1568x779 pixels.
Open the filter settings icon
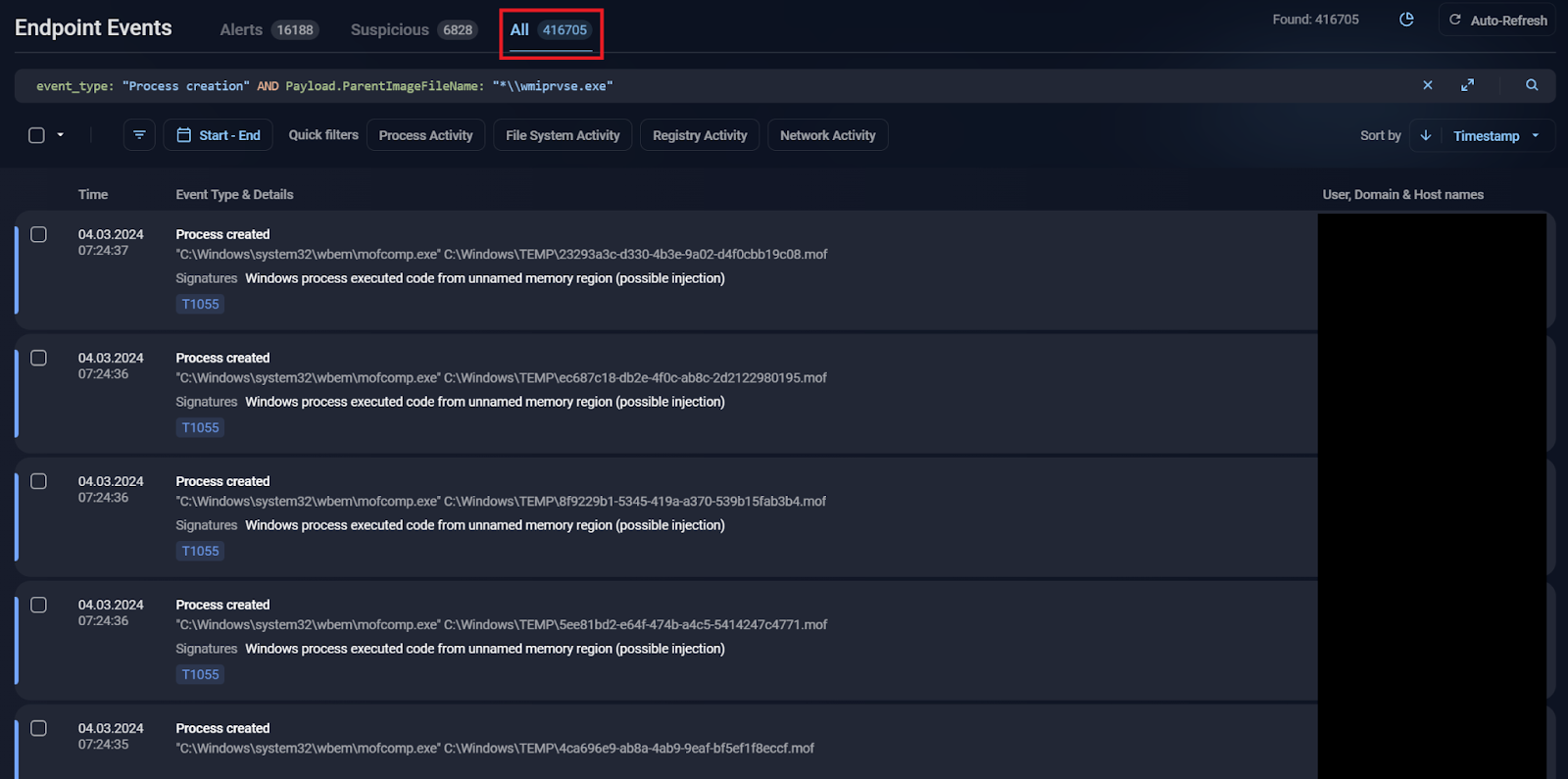pyautogui.click(x=139, y=135)
